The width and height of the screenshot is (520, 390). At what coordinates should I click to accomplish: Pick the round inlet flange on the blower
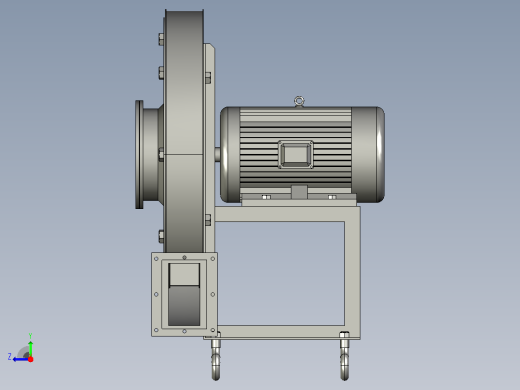point(139,154)
